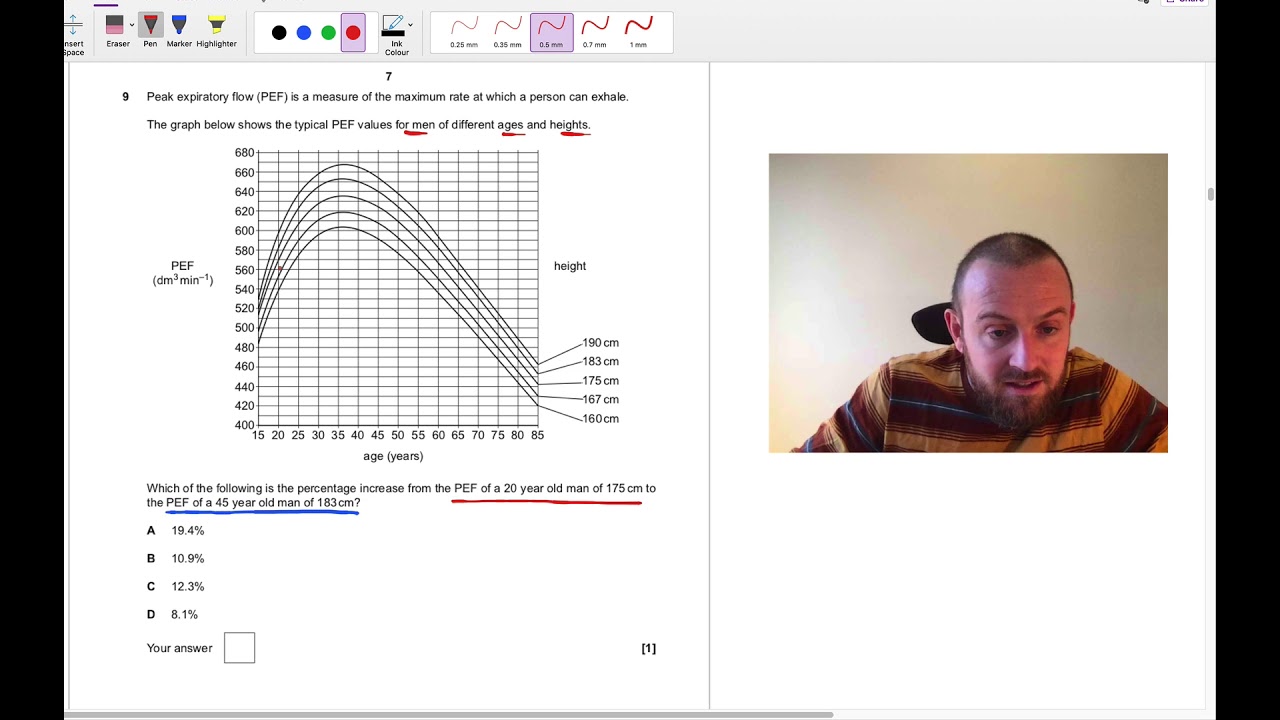Screen dimensions: 1280x720
Task: Open the Ink Colour picker
Action: coord(394,34)
